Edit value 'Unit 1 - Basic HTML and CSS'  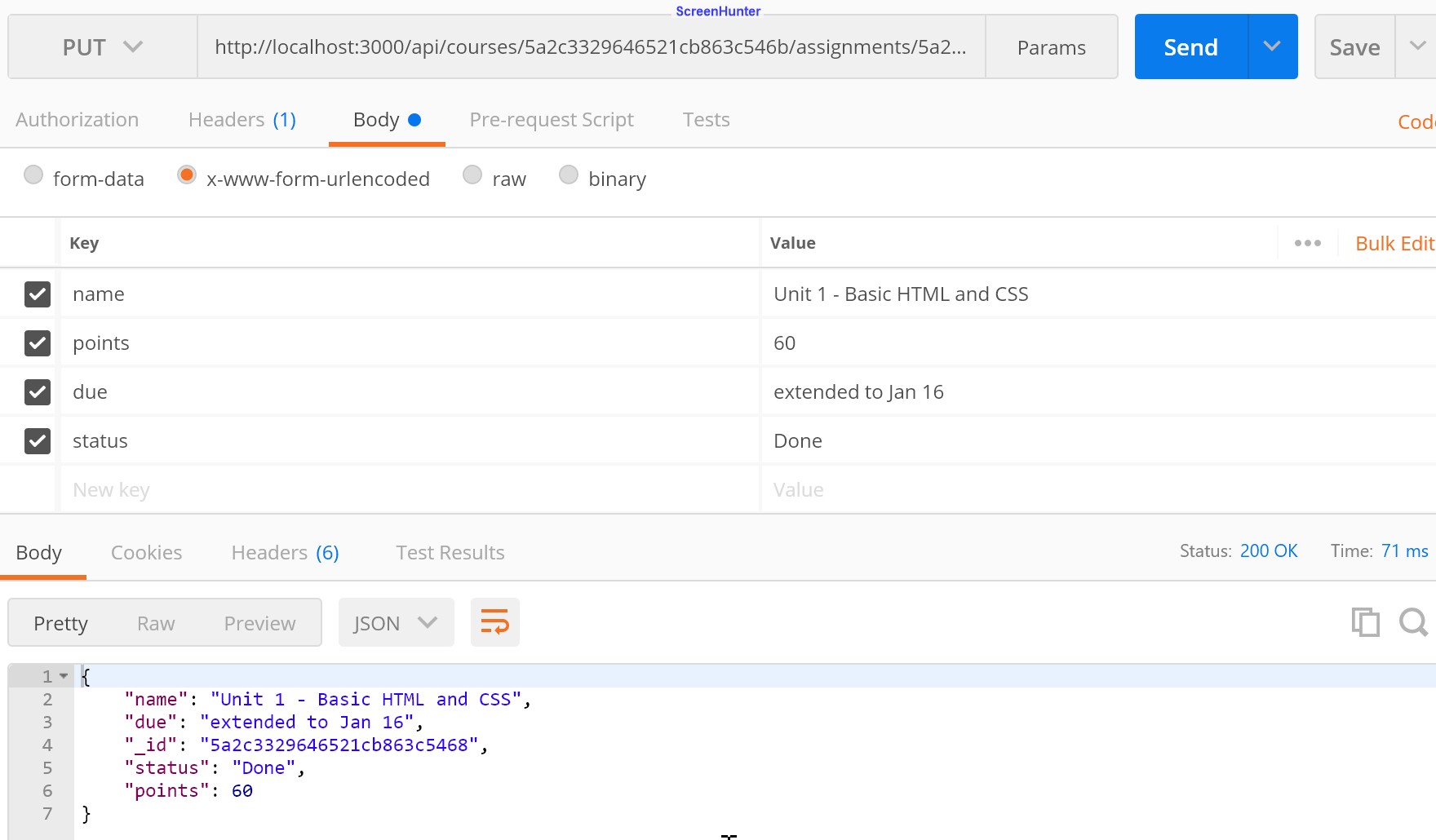pyautogui.click(x=1098, y=294)
